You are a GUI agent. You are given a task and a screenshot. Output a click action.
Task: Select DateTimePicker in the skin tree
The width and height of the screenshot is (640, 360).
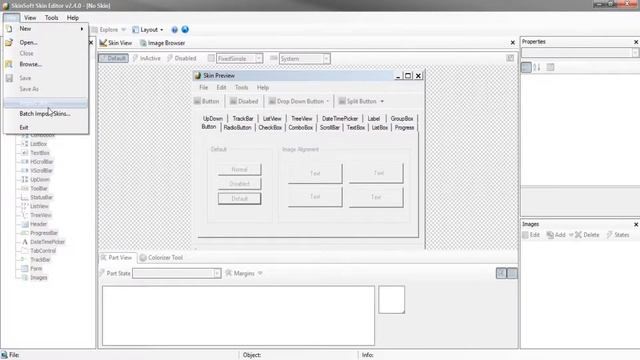click(x=47, y=242)
